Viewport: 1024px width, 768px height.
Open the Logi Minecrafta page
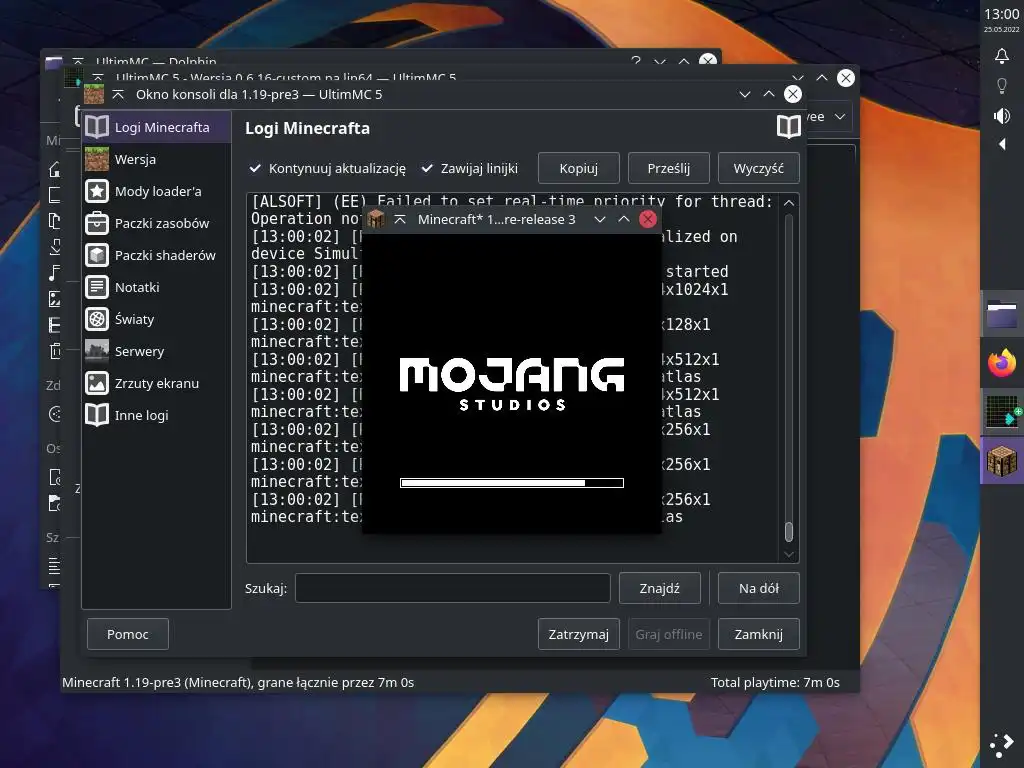156,127
